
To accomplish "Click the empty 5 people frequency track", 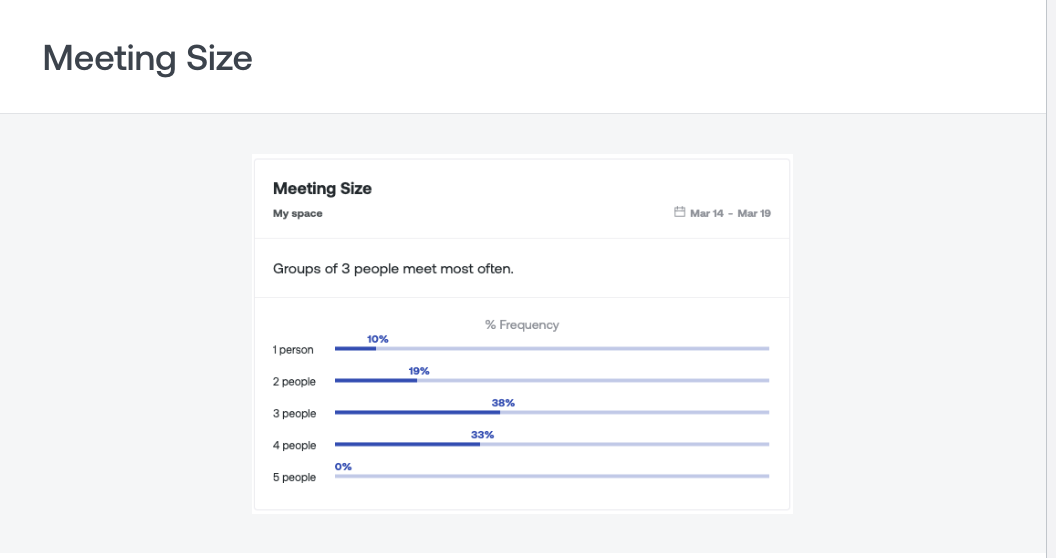I will click(x=552, y=476).
